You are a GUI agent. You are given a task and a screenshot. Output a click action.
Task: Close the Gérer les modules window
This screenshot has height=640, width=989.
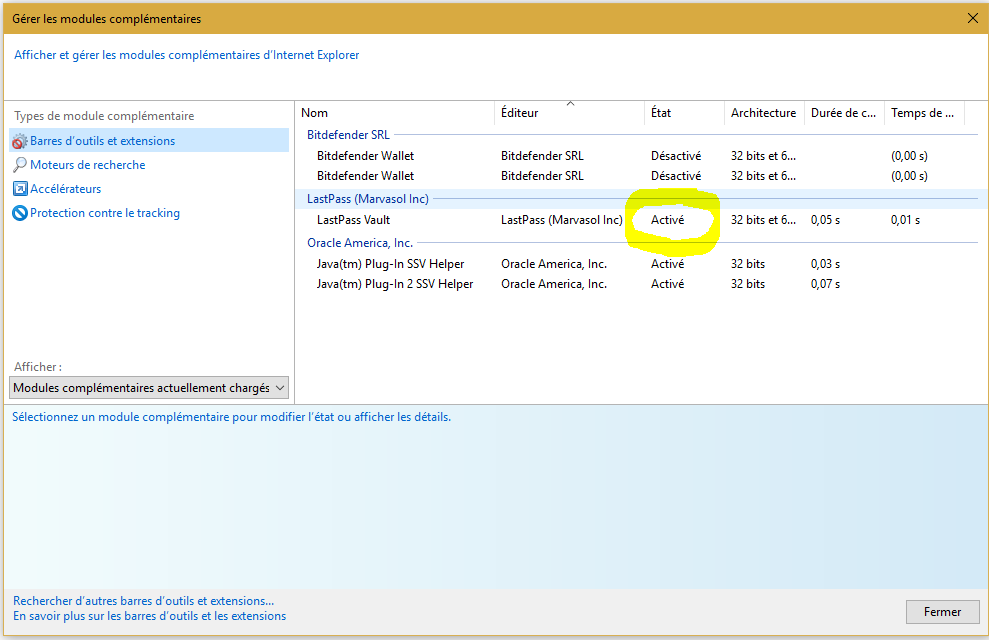(x=972, y=18)
